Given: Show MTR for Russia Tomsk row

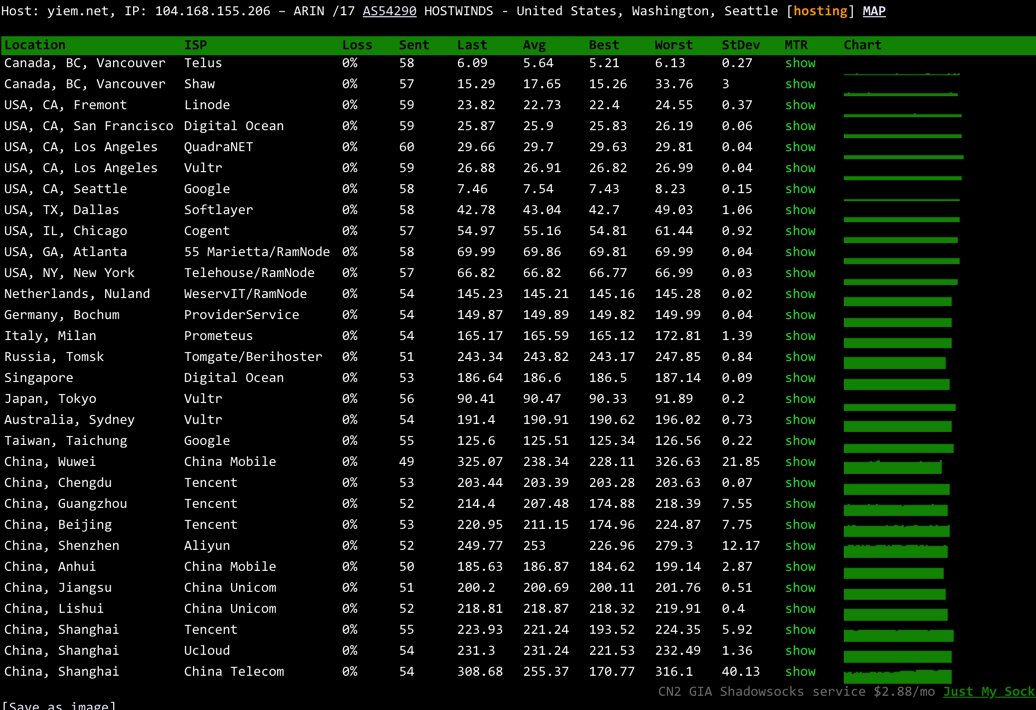Looking at the screenshot, I should [800, 357].
